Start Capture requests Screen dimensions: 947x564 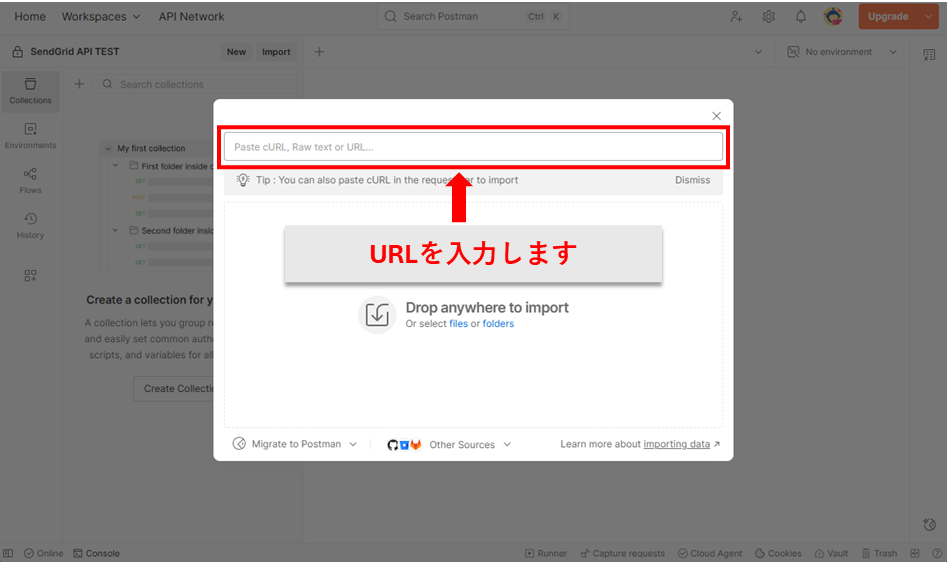click(x=622, y=553)
